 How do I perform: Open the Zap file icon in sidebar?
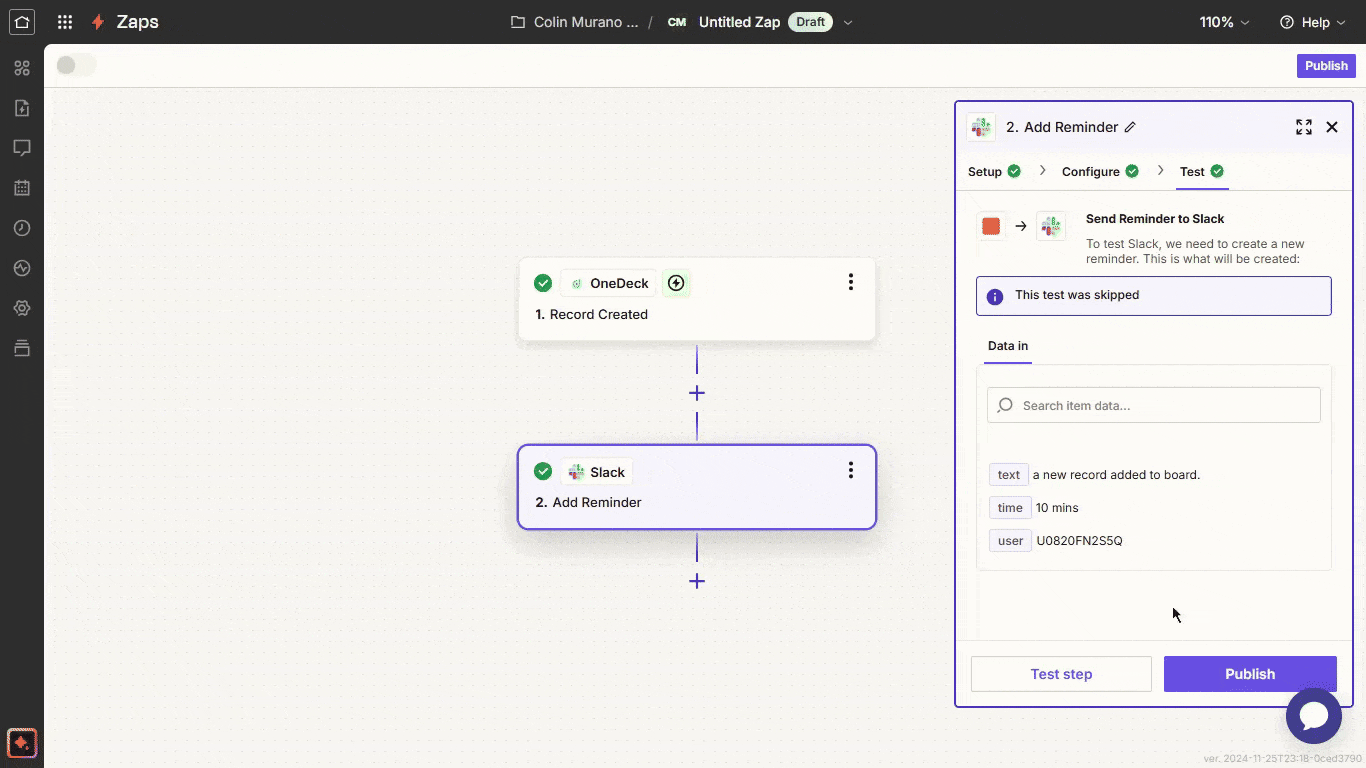tap(22, 108)
